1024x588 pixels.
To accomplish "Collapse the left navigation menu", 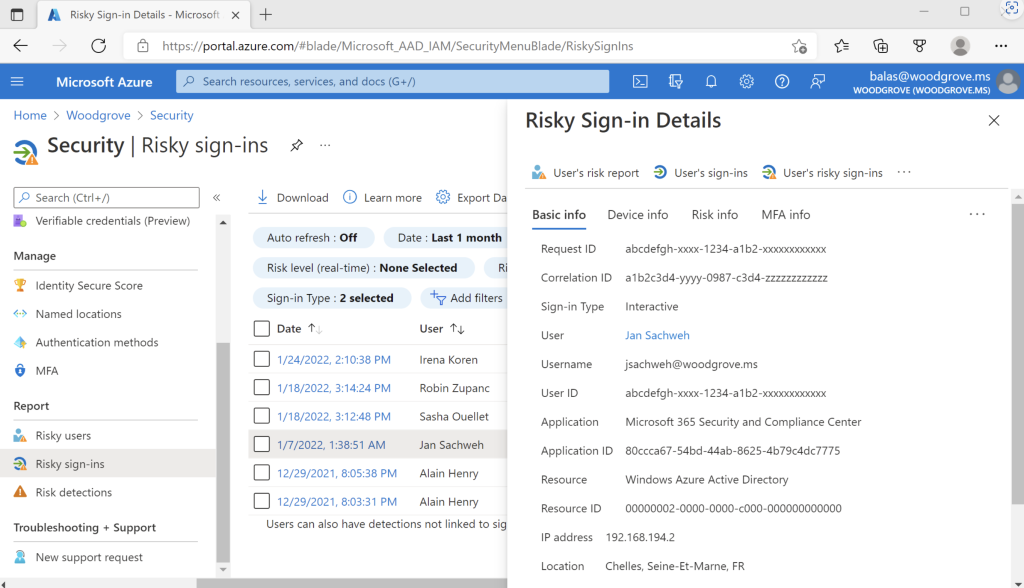I will [217, 197].
